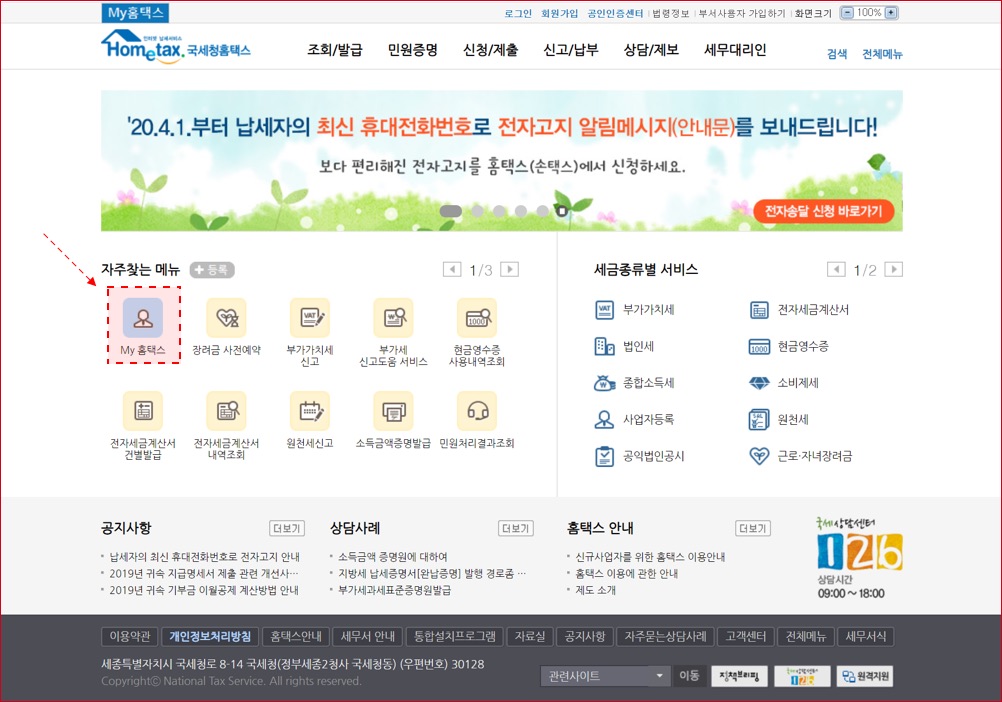Open notice 납세자의 최신 휴대전화번호로 전자고지 안내
This screenshot has height=702, width=1002.
(x=204, y=557)
